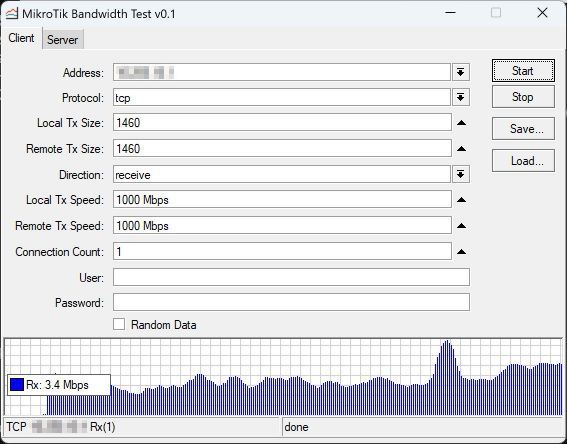Click into the Password field

291,302
